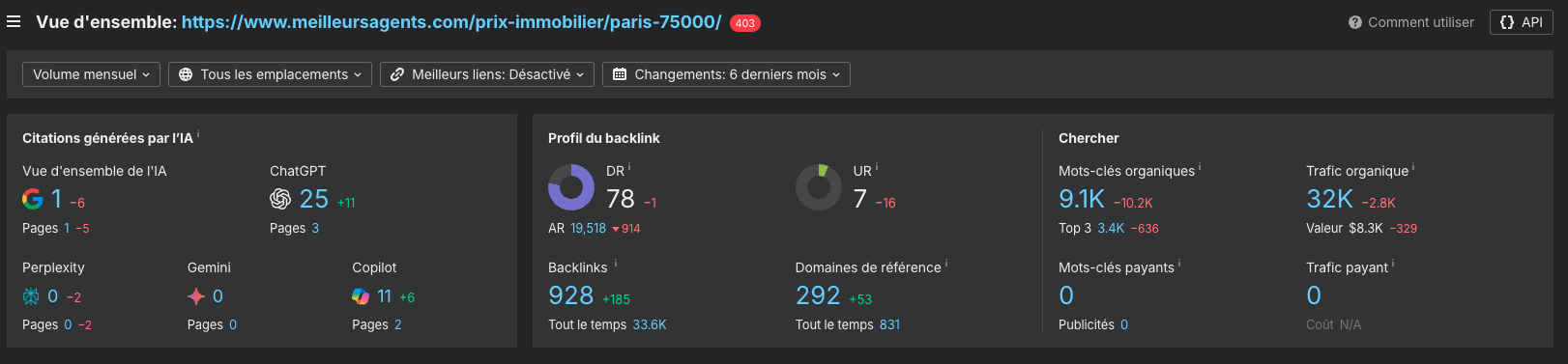The width and height of the screenshot is (1568, 364).
Task: Click info icon next to Trafic payant
Action: tap(1393, 264)
